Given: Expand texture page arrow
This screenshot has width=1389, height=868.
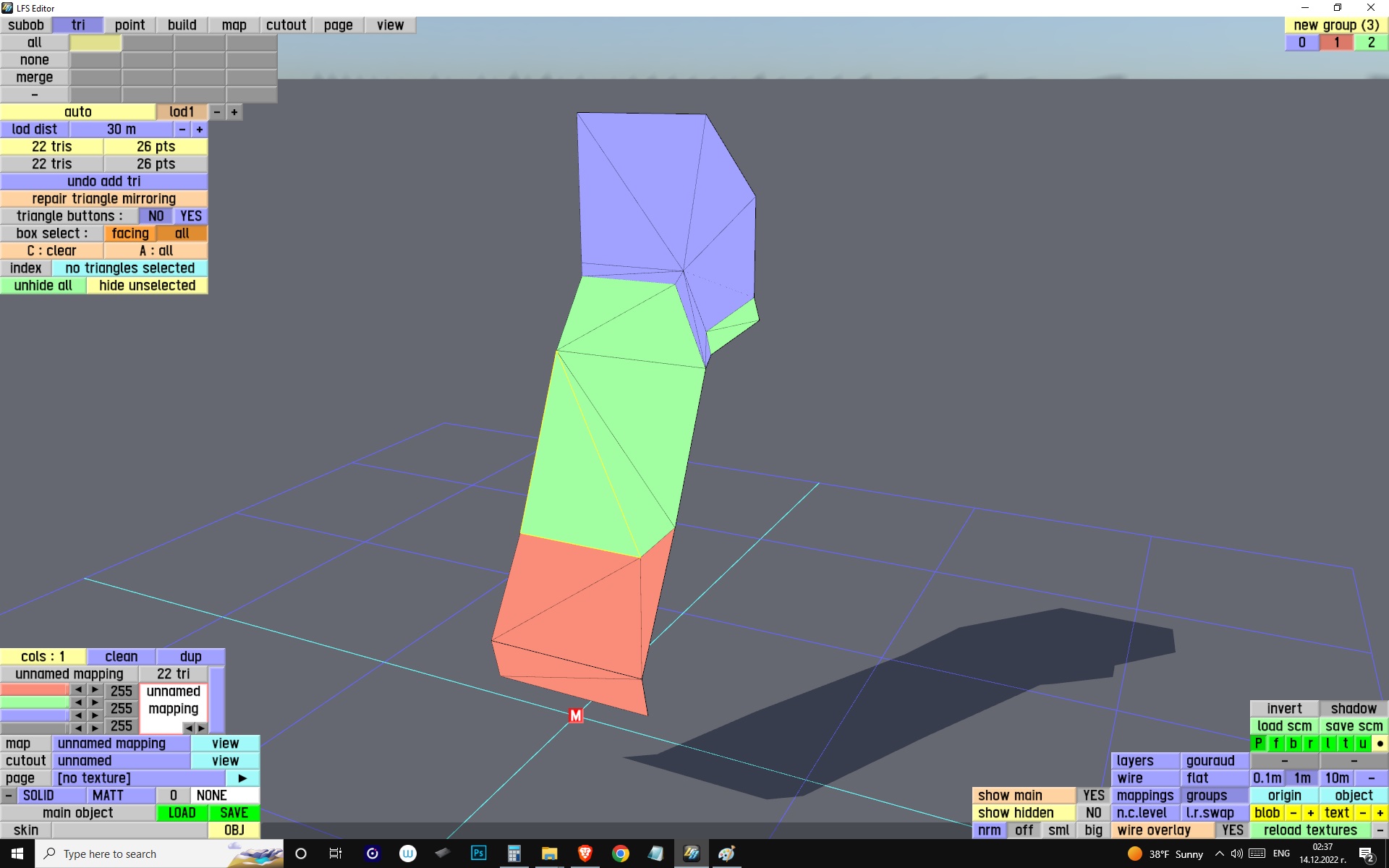Looking at the screenshot, I should point(242,778).
